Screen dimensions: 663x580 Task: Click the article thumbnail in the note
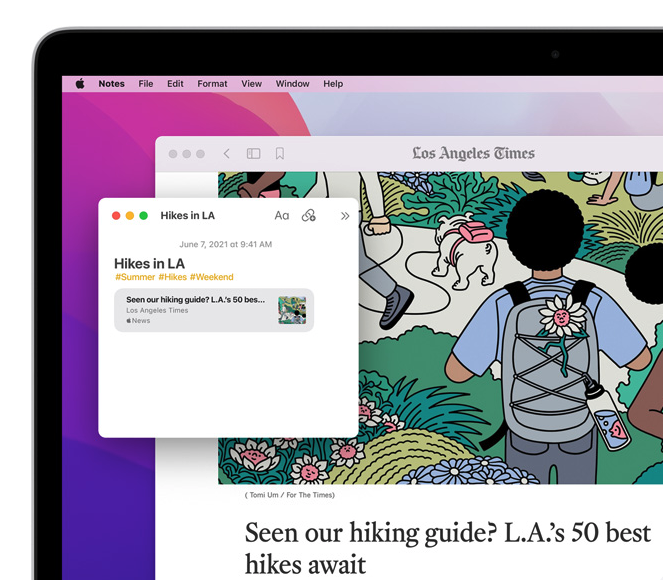pyautogui.click(x=292, y=310)
